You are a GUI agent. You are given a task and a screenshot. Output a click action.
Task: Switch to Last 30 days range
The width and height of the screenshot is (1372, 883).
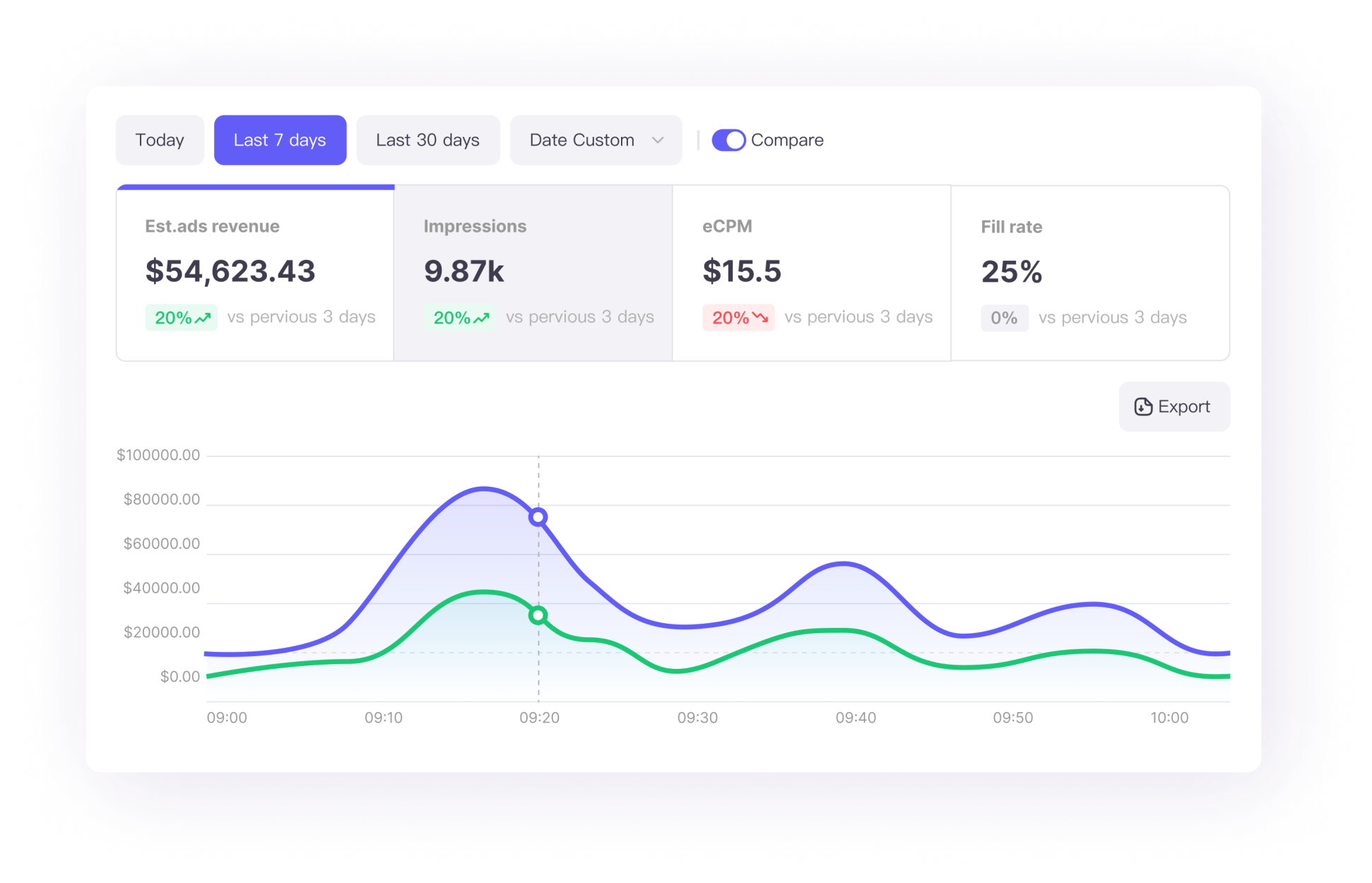(x=427, y=140)
